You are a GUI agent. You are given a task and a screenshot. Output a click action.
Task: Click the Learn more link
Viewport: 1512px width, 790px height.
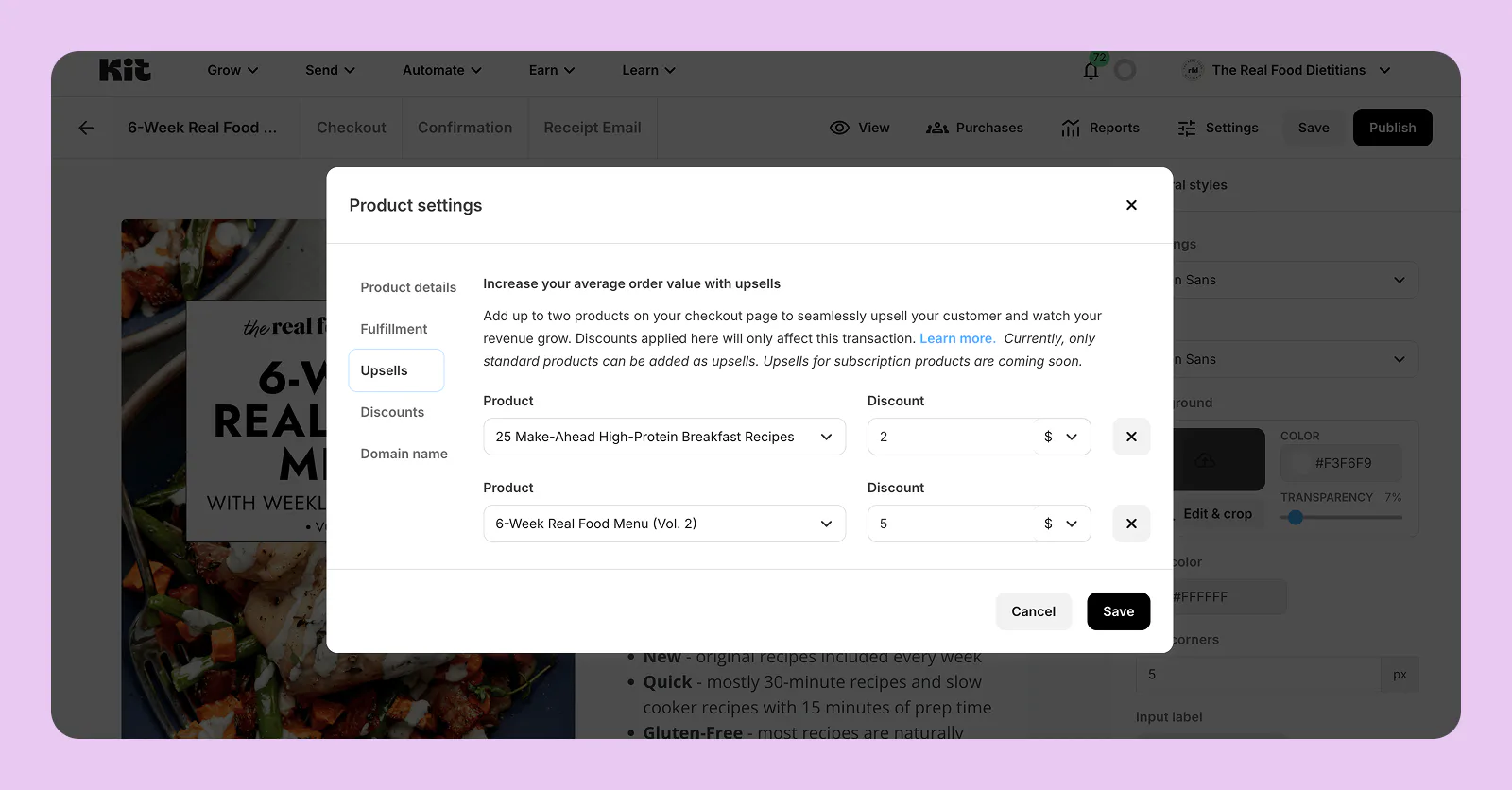(956, 338)
